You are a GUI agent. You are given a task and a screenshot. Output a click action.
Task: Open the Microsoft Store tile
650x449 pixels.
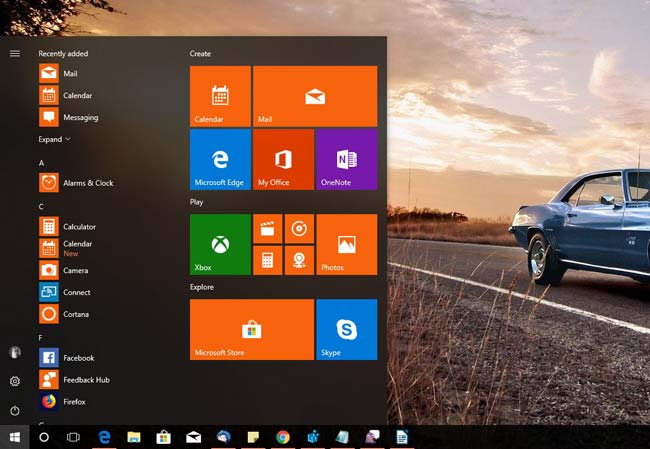251,329
